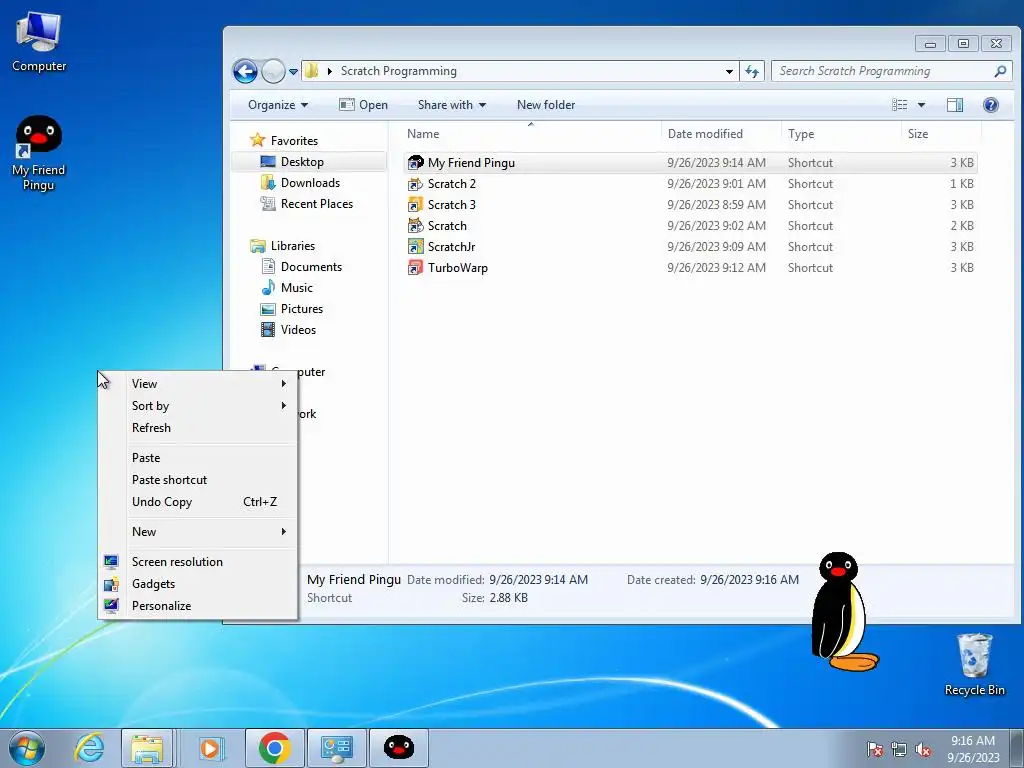Click the search magnifier icon
The width and height of the screenshot is (1024, 768).
(1000, 71)
